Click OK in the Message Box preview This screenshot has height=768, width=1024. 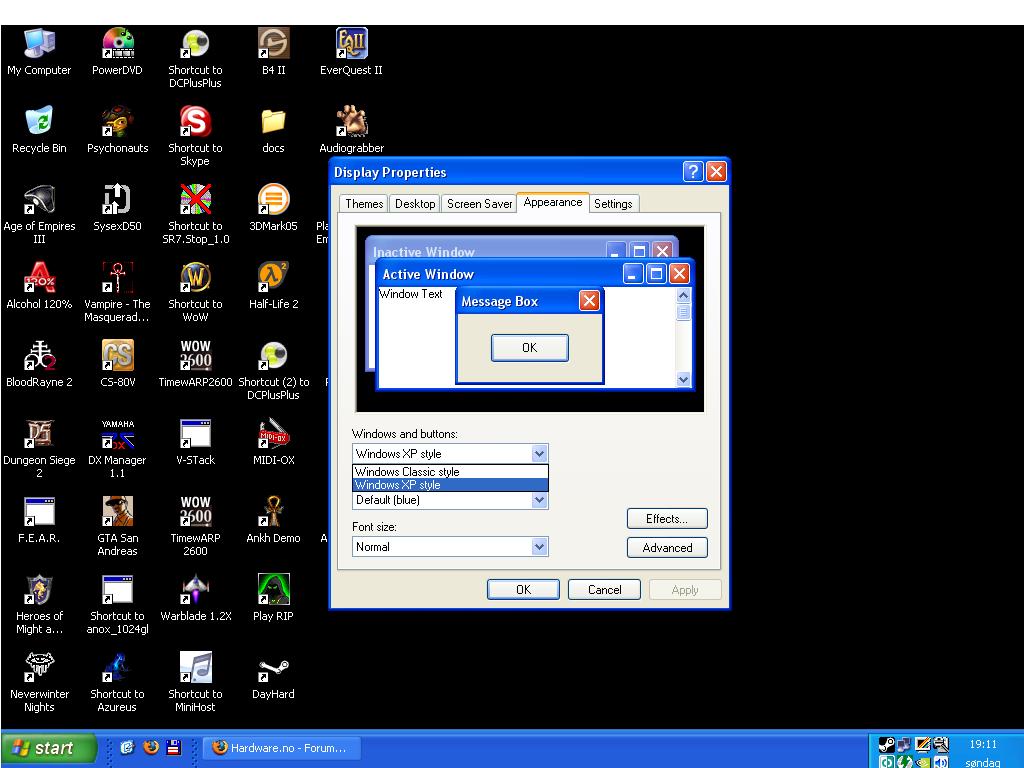[x=530, y=347]
